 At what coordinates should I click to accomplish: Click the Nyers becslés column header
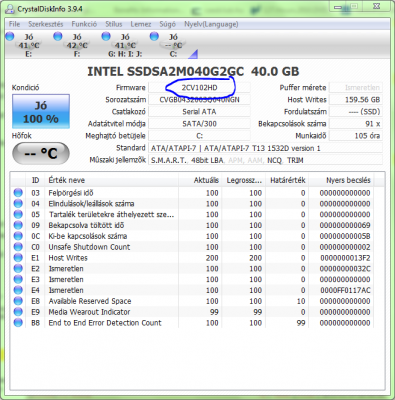341,180
